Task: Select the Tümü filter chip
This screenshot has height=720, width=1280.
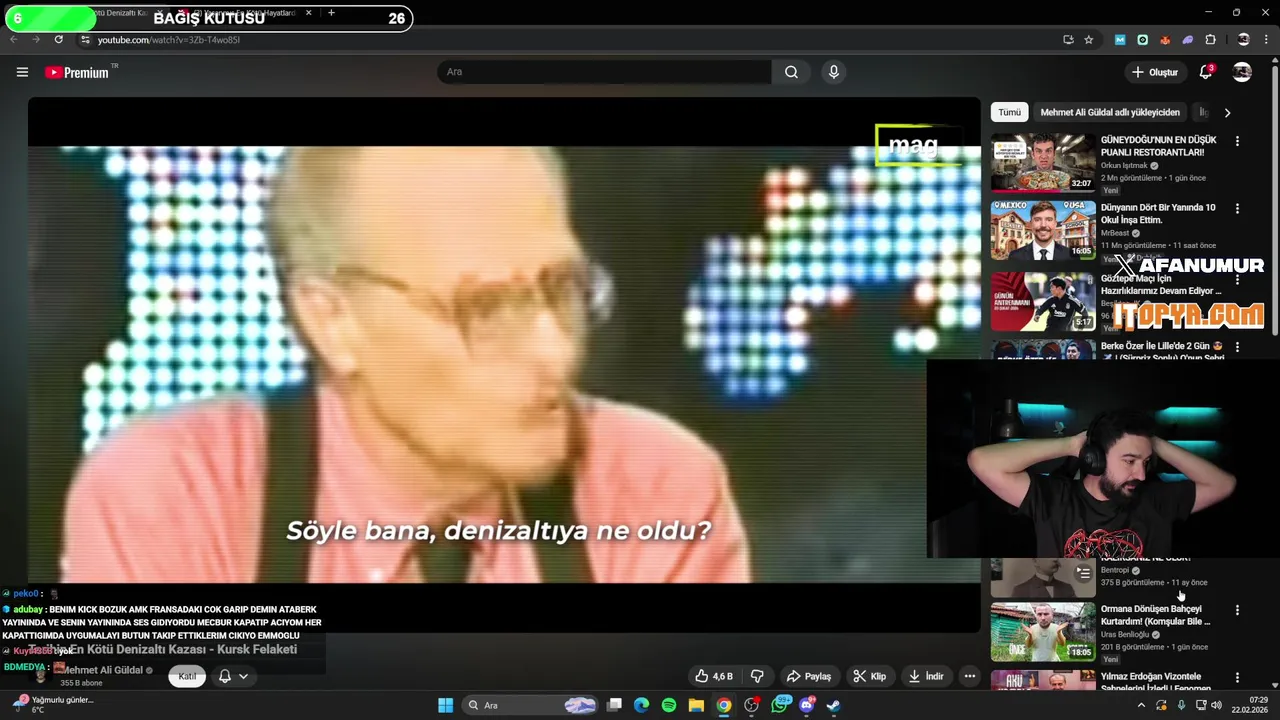Action: [1009, 113]
